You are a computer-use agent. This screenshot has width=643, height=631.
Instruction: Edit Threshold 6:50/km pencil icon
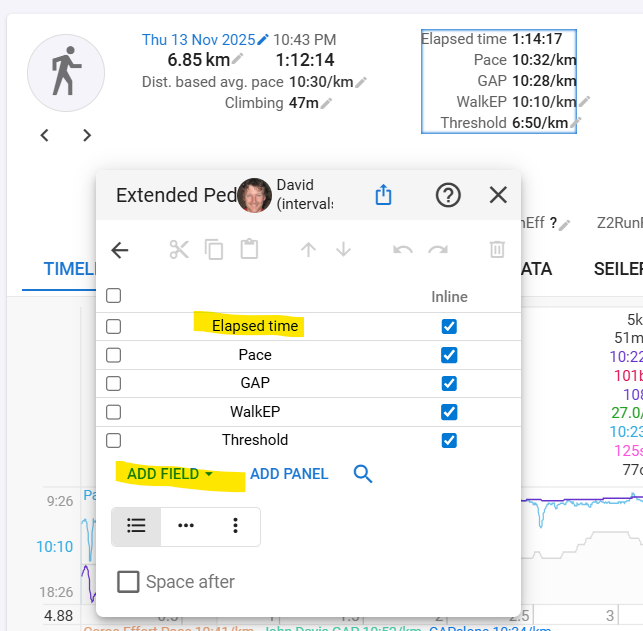[576, 122]
